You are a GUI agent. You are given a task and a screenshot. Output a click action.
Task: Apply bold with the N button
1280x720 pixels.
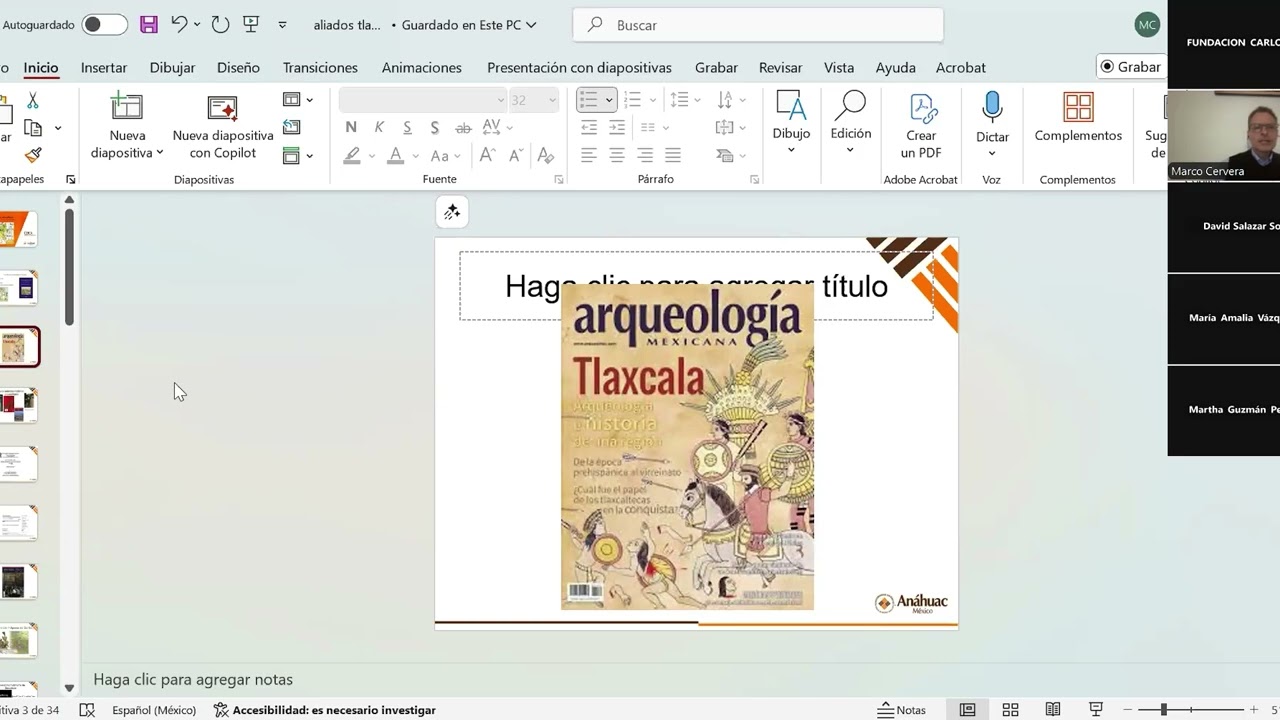(351, 127)
